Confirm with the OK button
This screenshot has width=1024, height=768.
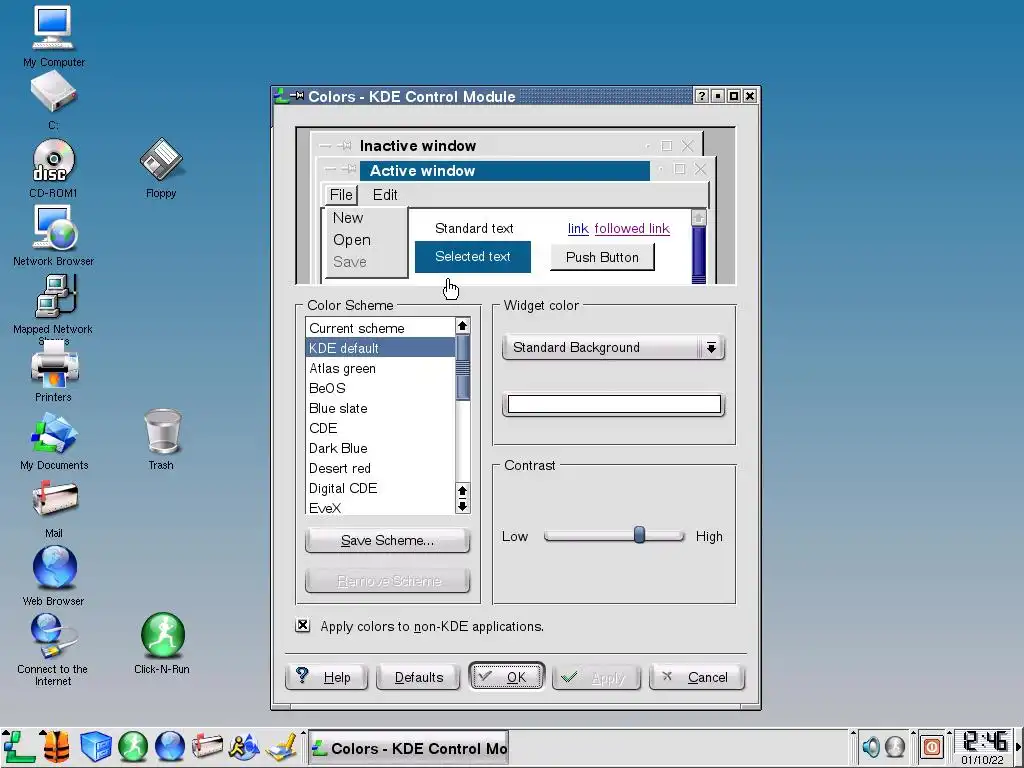click(x=506, y=677)
